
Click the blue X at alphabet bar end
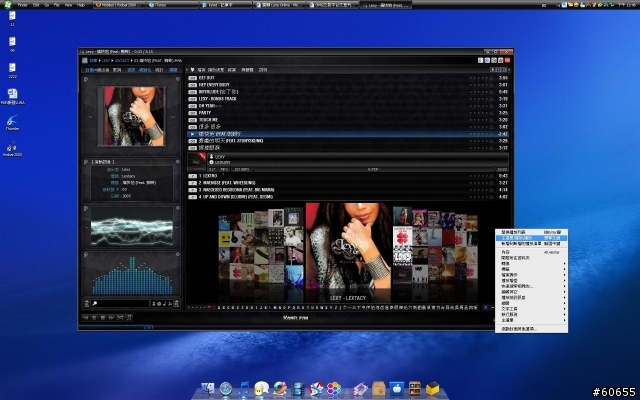[x=486, y=308]
